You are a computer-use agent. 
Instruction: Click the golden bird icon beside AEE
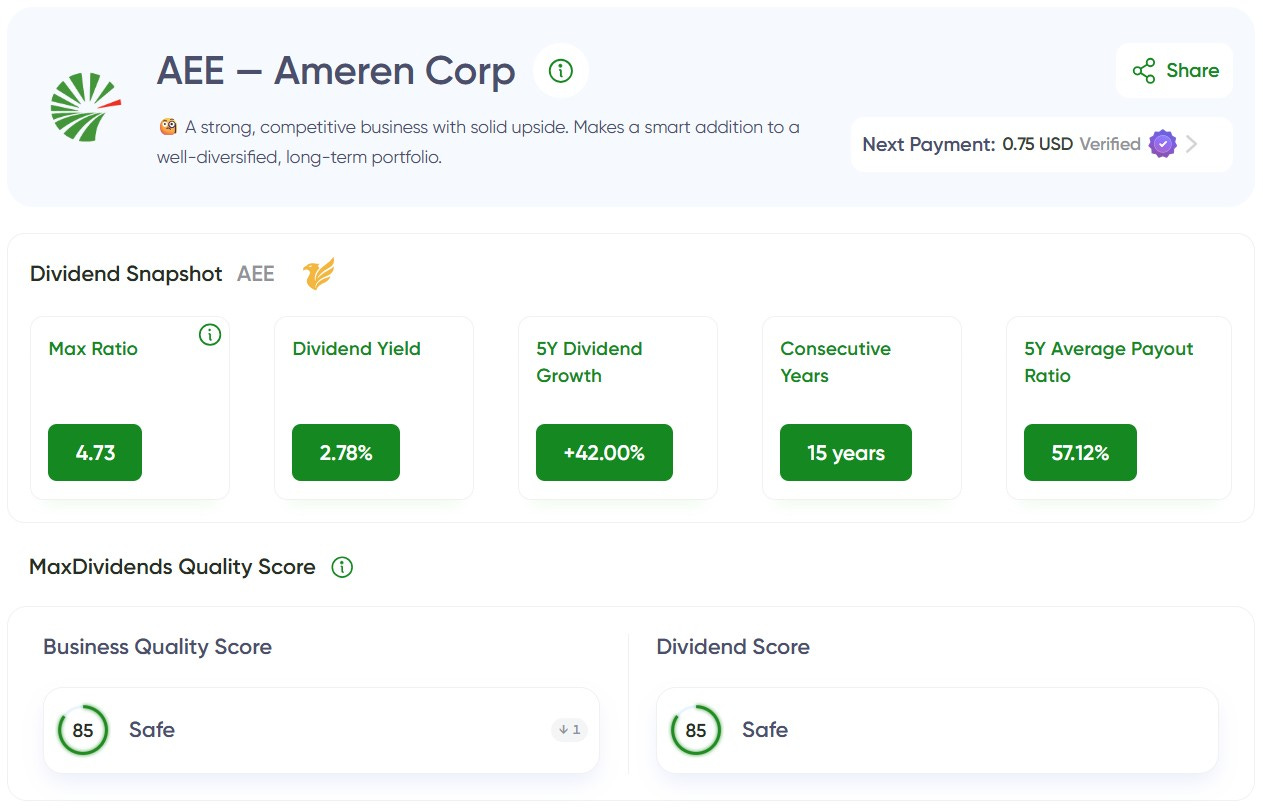pyautogui.click(x=319, y=274)
